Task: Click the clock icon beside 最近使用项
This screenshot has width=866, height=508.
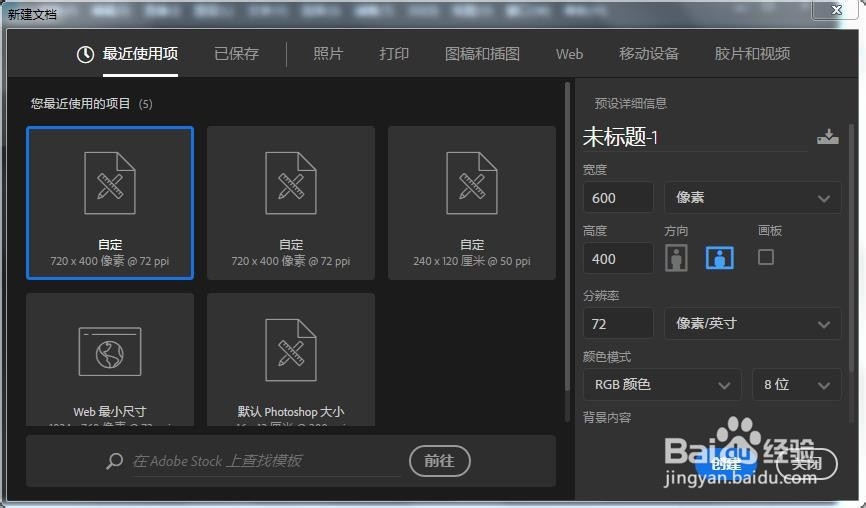Action: pos(85,54)
